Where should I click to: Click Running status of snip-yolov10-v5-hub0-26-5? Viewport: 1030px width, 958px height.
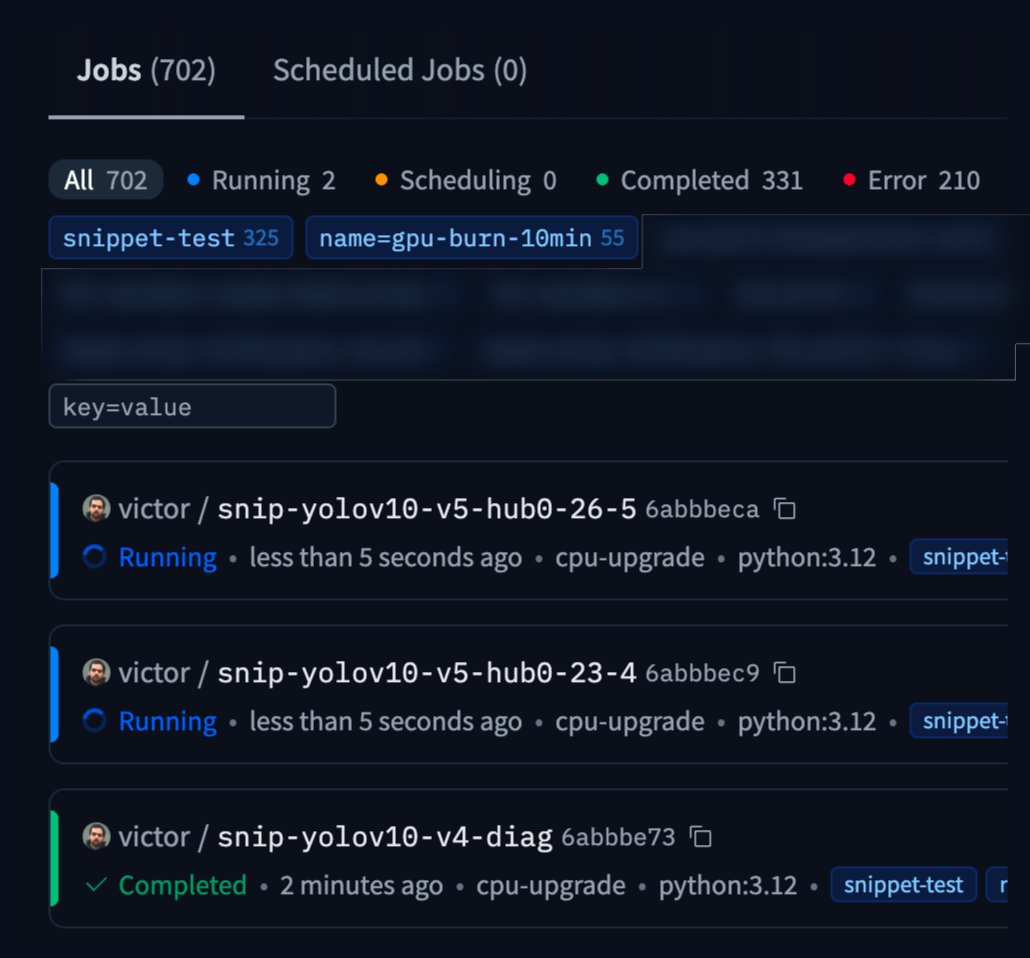coord(168,558)
